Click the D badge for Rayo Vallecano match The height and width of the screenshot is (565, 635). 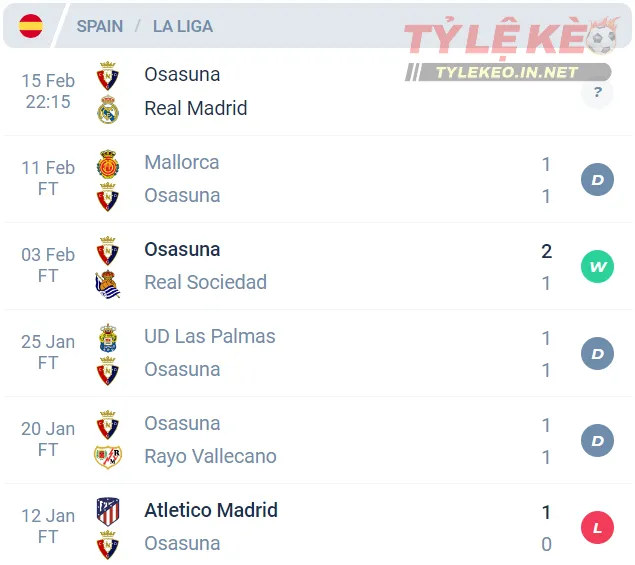(597, 440)
